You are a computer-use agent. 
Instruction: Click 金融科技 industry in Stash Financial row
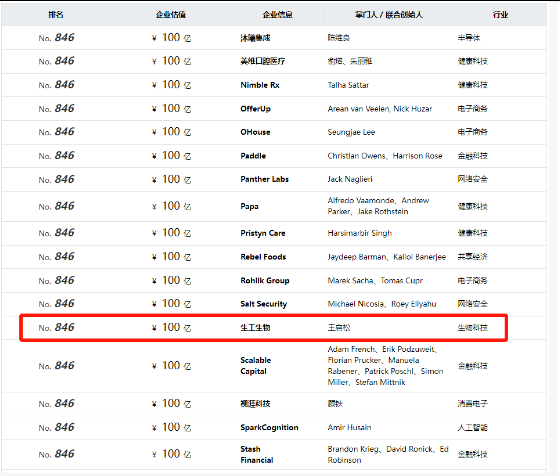coord(472,455)
